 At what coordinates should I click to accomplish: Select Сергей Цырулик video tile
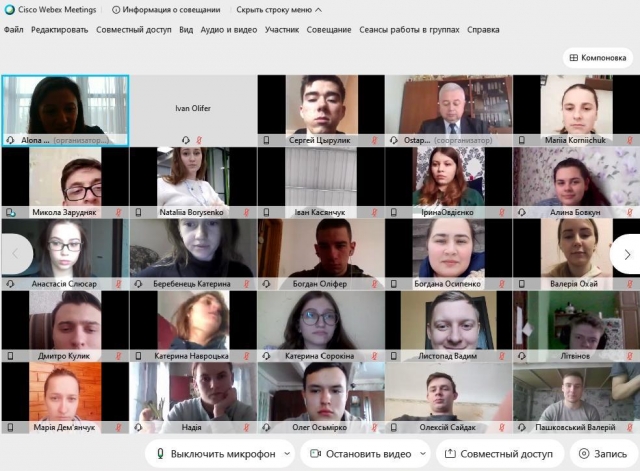point(321,111)
